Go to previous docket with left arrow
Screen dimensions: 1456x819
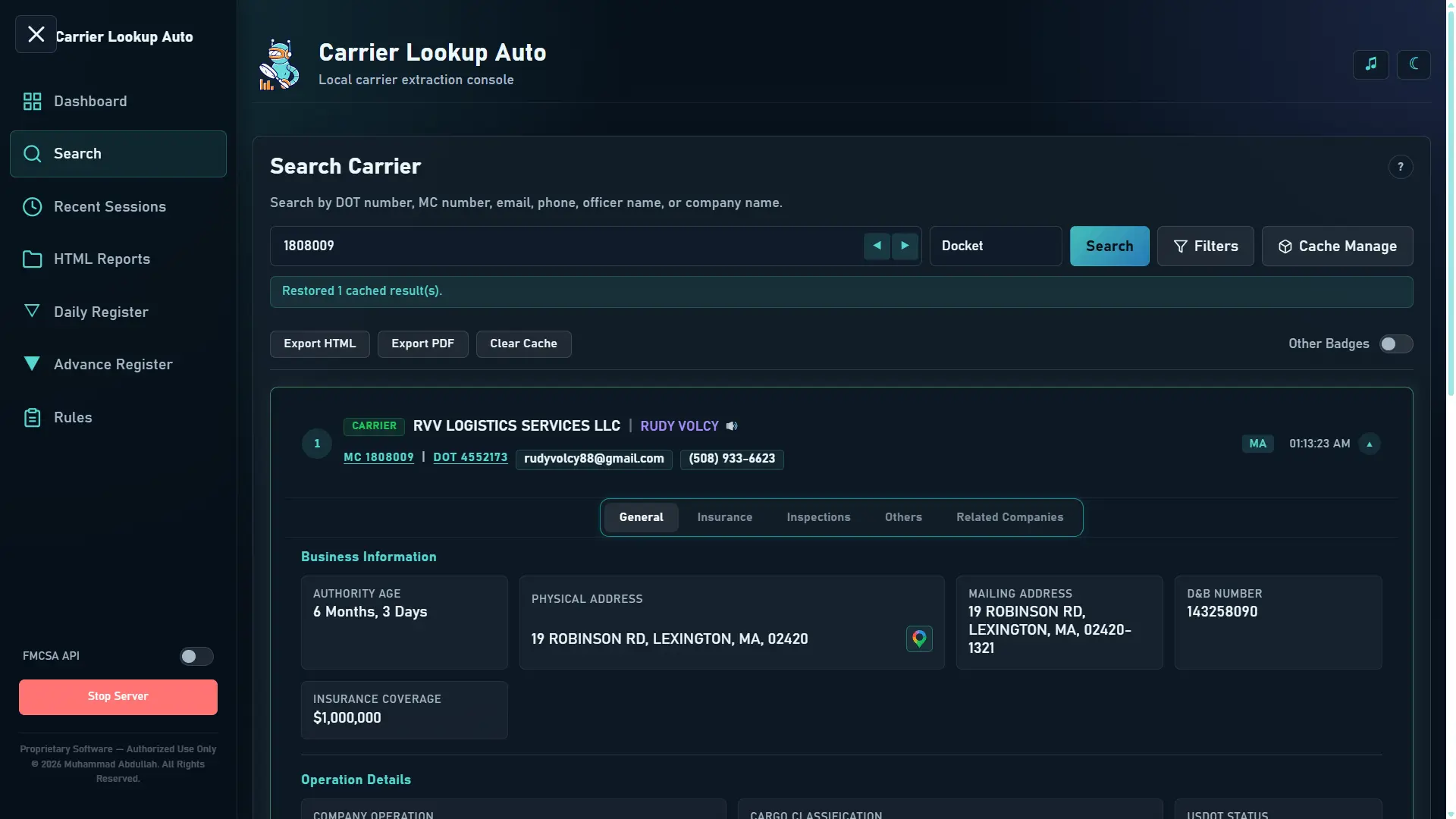click(877, 246)
